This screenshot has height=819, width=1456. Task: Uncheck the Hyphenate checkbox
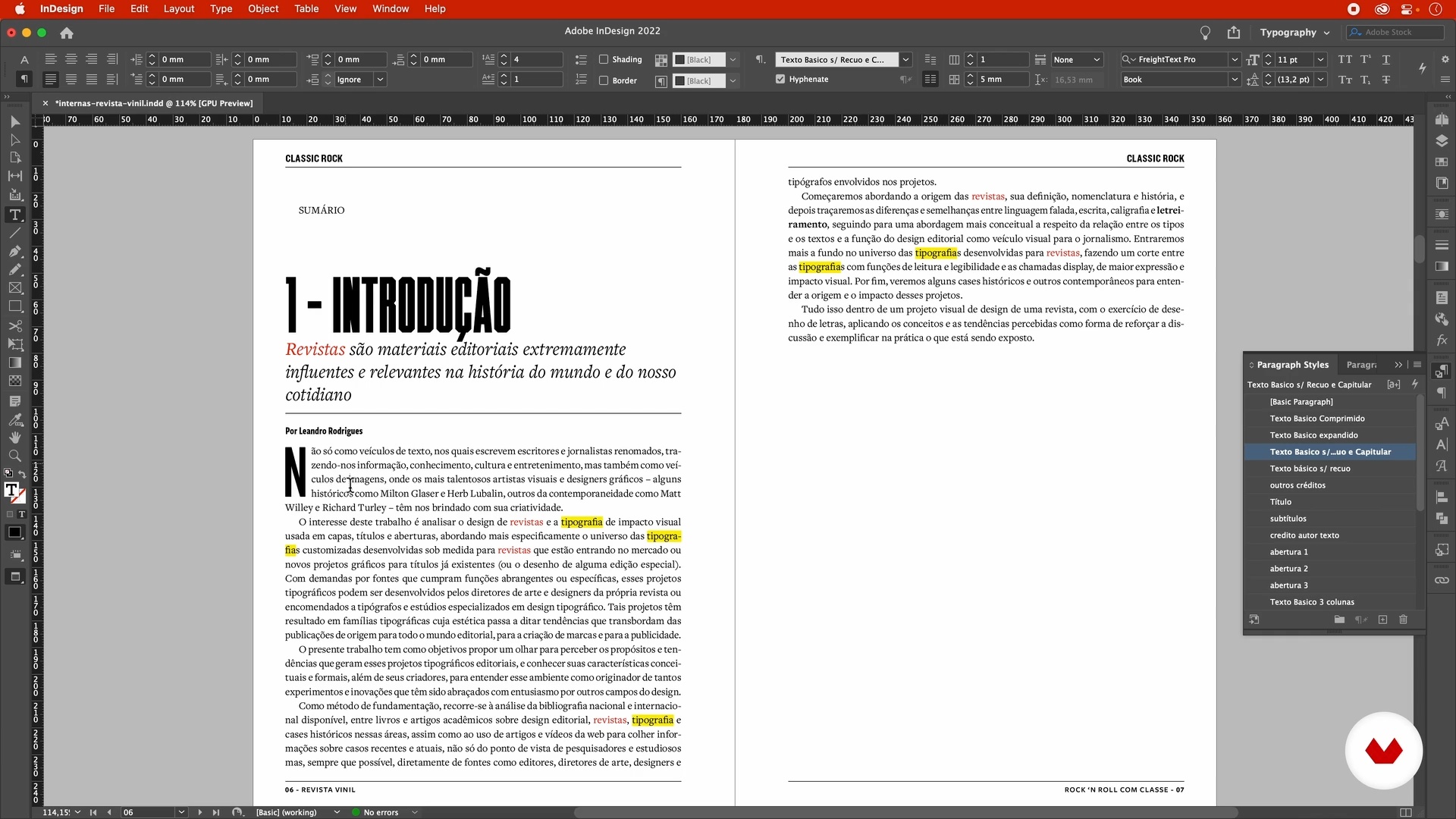tap(780, 79)
